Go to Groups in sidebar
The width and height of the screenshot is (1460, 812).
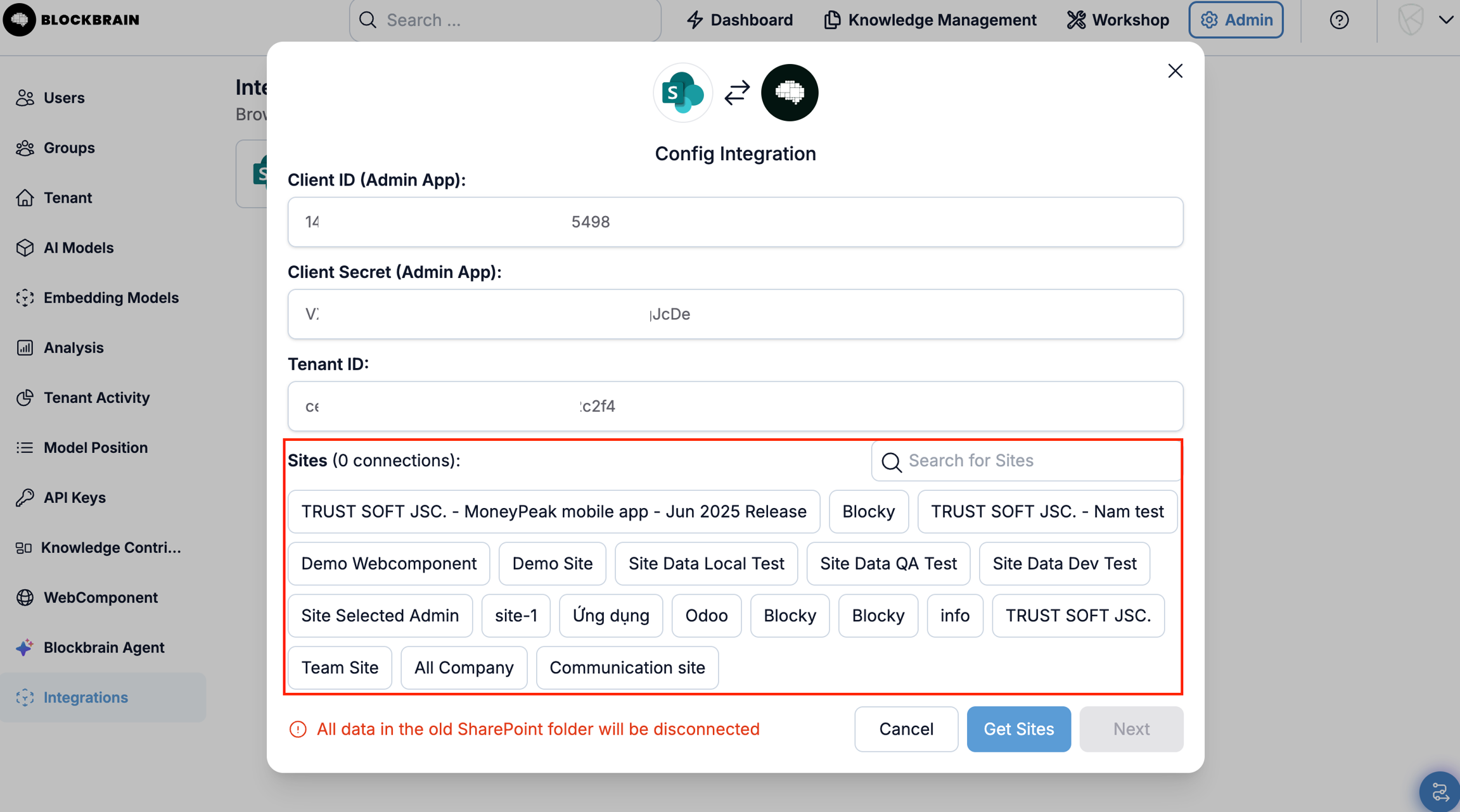pos(69,148)
